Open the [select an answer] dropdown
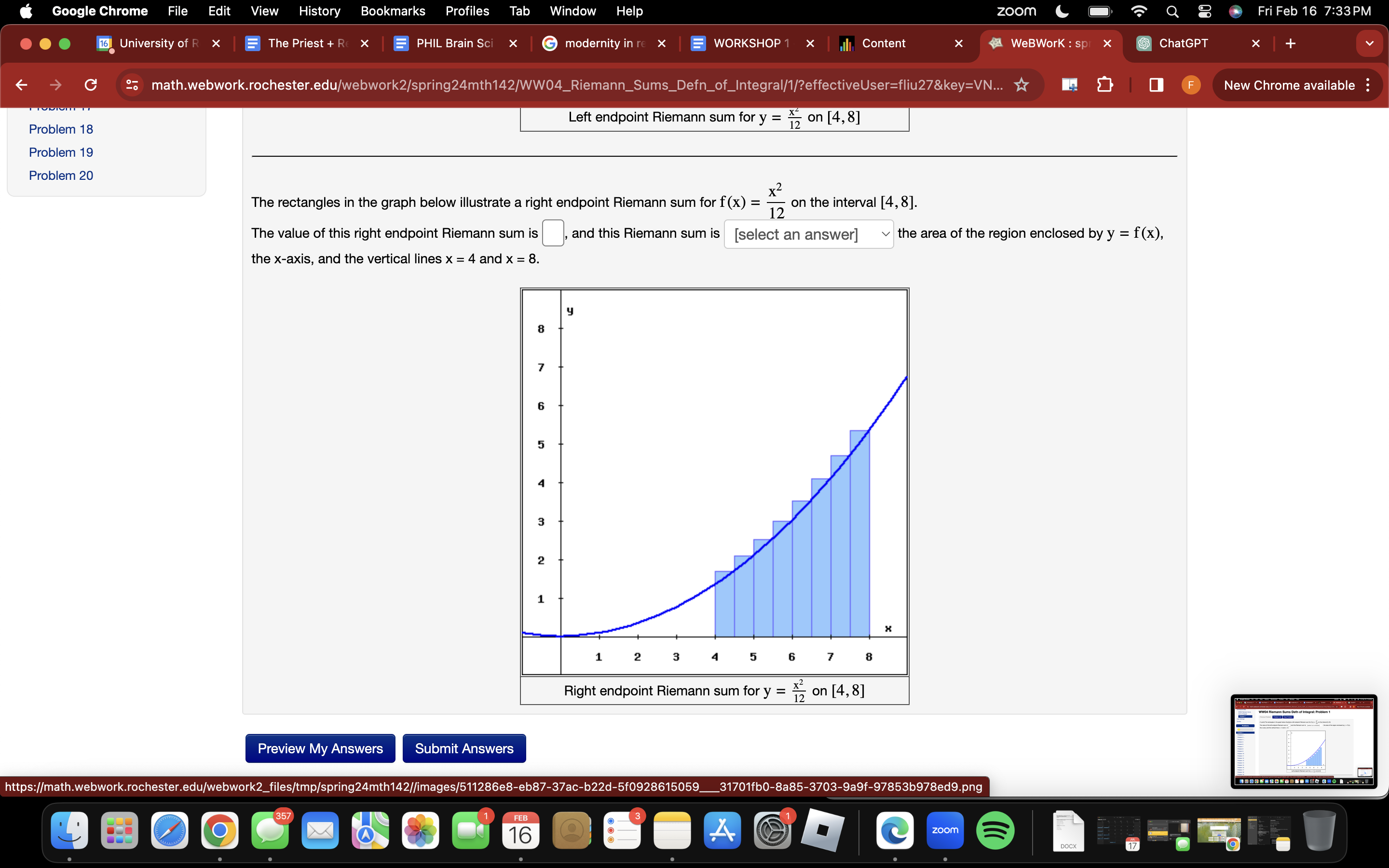 pyautogui.click(x=809, y=234)
